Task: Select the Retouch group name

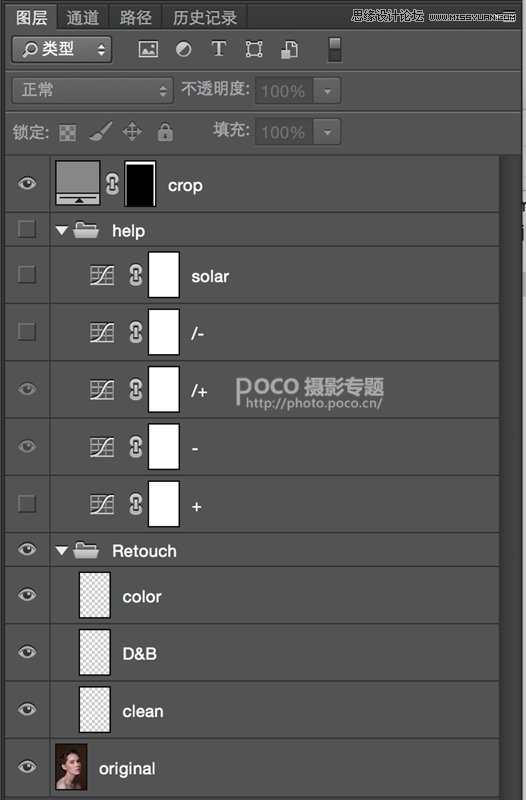Action: click(144, 551)
